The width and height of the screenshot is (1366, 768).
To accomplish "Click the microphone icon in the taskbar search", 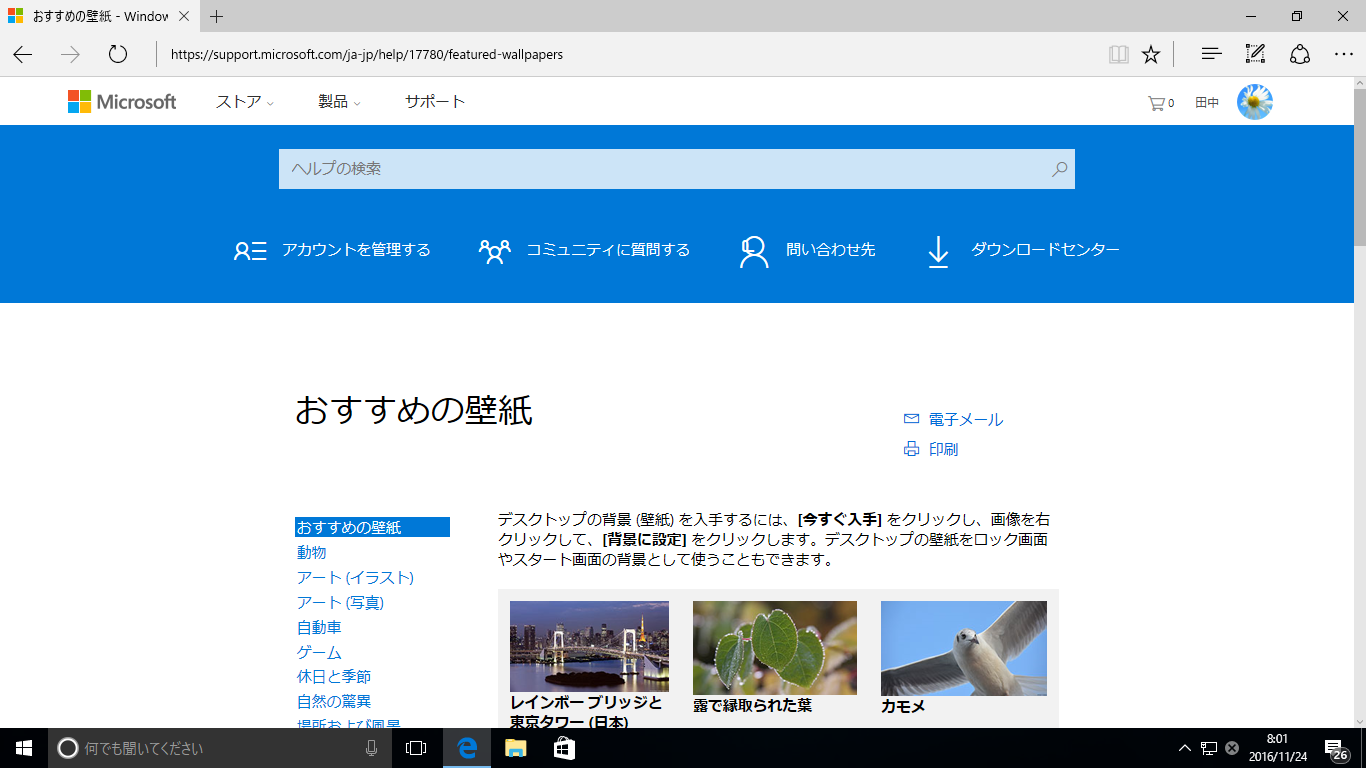I will (x=370, y=748).
